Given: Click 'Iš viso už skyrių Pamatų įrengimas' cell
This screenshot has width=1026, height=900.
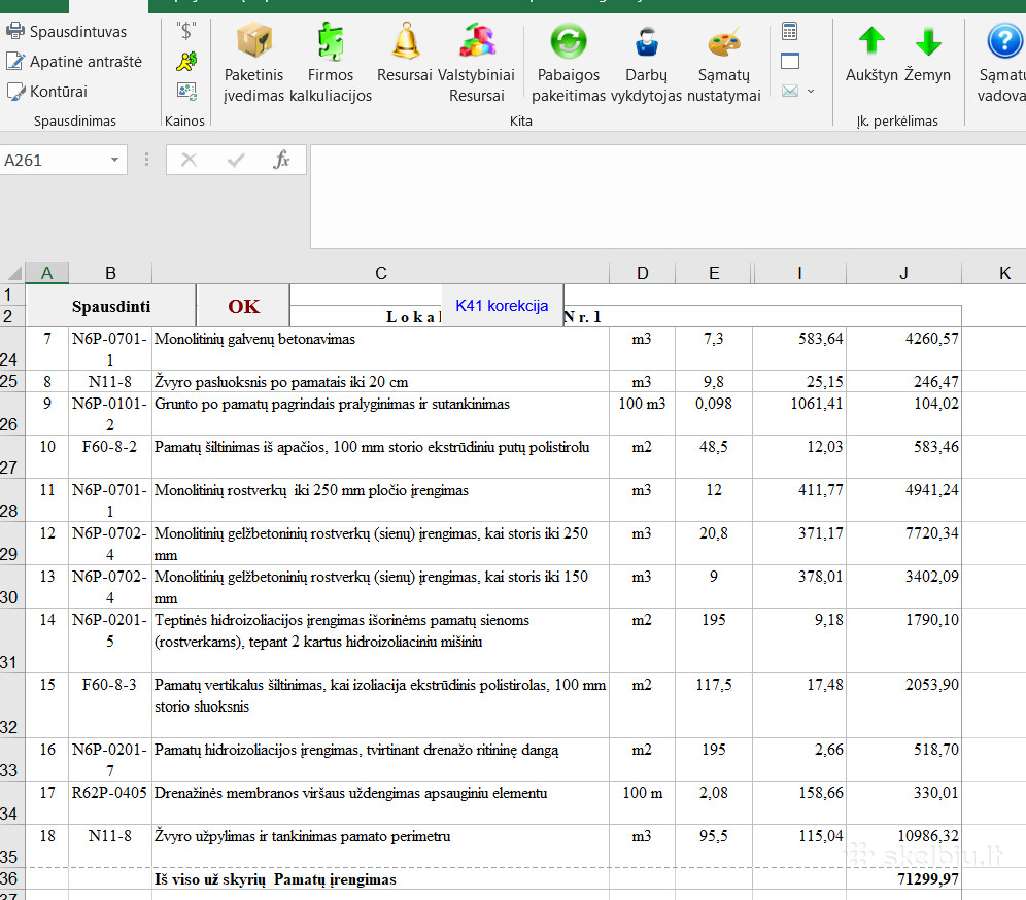Looking at the screenshot, I should coord(380,879).
